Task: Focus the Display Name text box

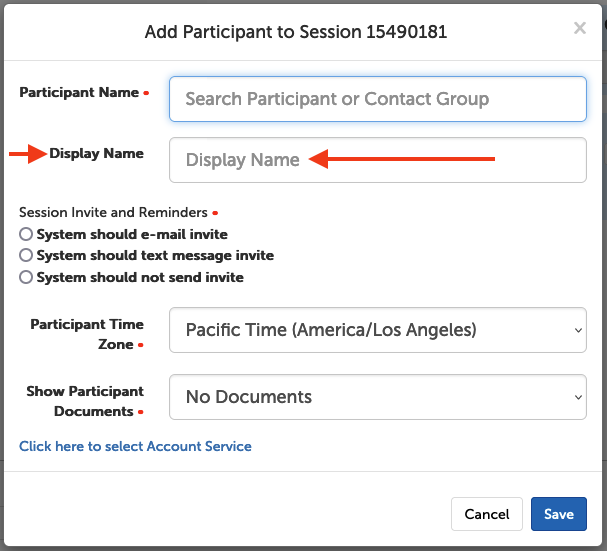Action: (x=377, y=160)
